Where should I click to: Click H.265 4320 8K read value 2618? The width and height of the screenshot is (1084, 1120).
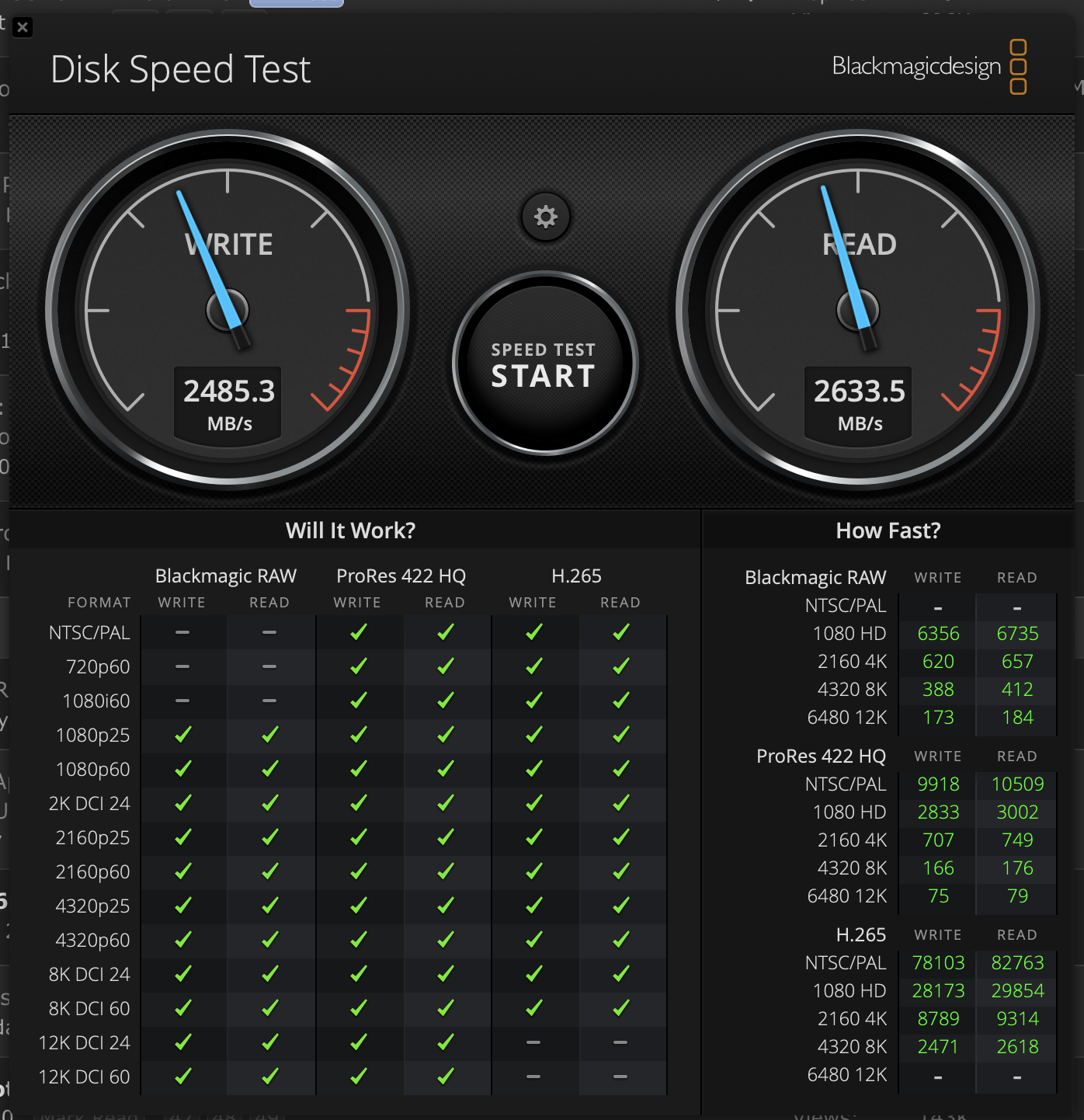point(1018,1047)
